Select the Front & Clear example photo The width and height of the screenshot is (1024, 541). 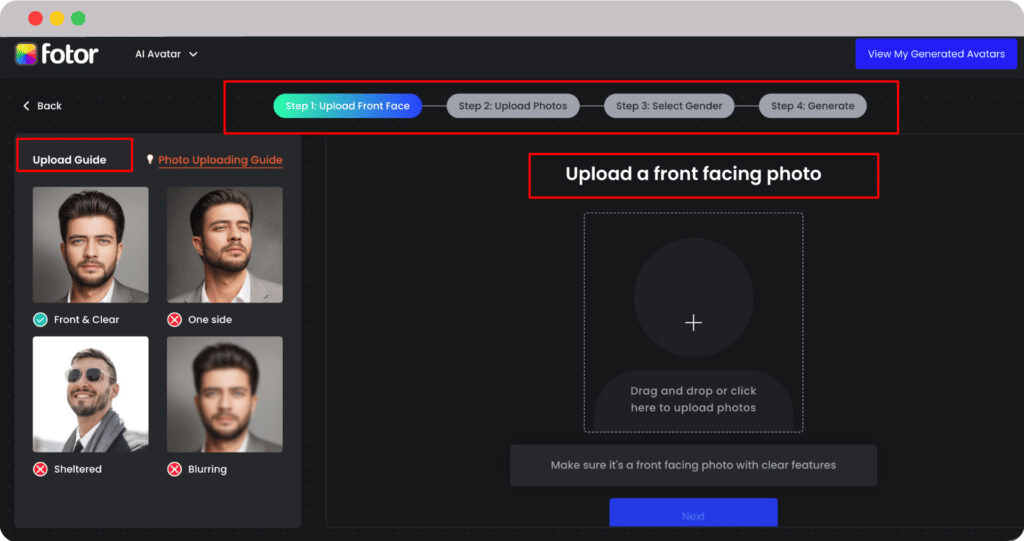click(x=90, y=245)
